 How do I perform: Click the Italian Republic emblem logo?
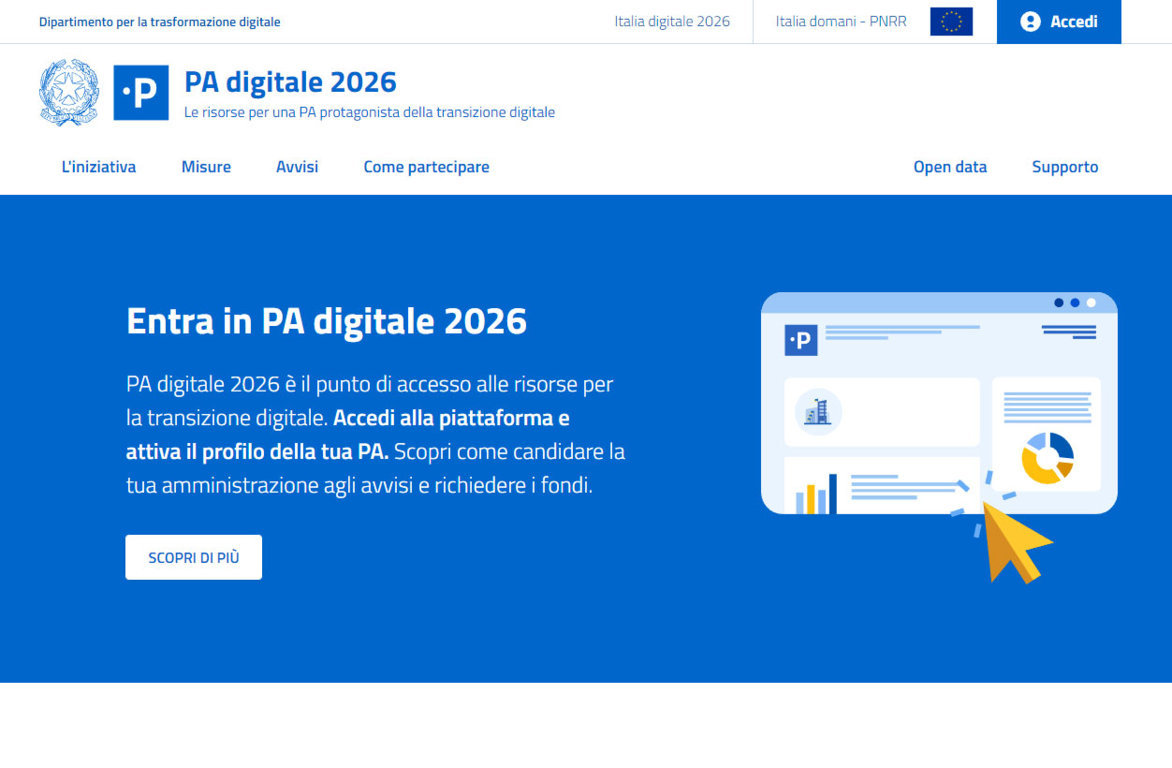point(69,92)
